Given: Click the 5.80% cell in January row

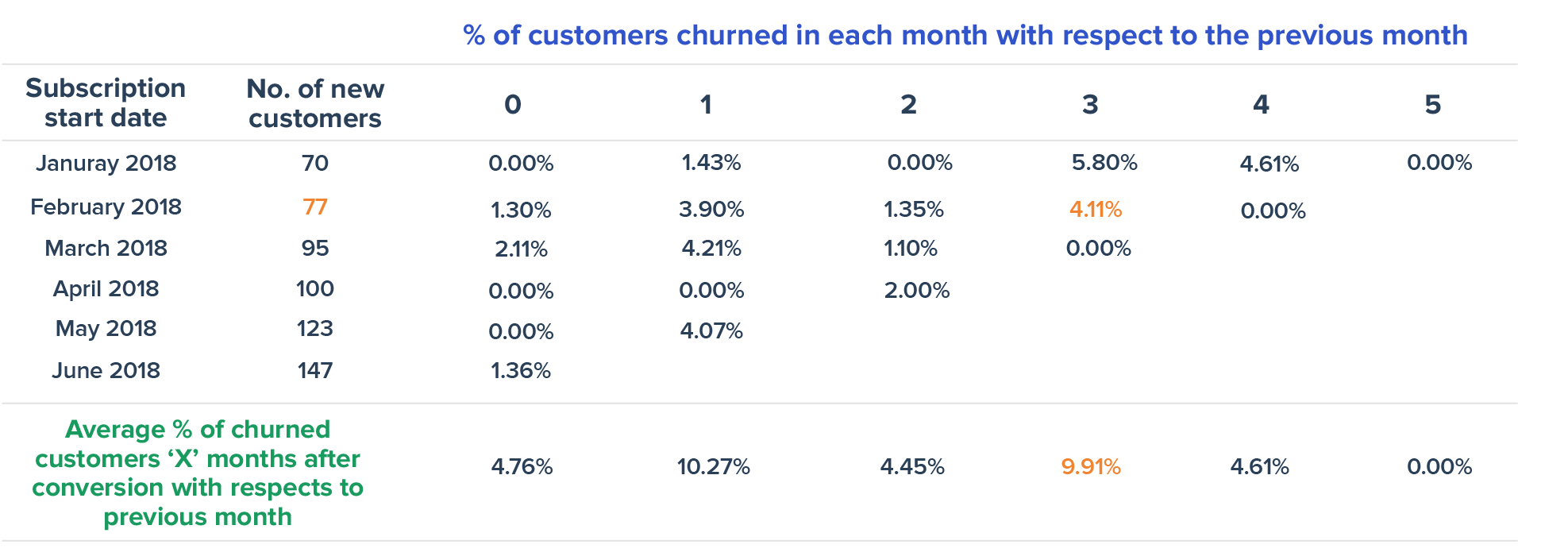Looking at the screenshot, I should coord(1104,163).
